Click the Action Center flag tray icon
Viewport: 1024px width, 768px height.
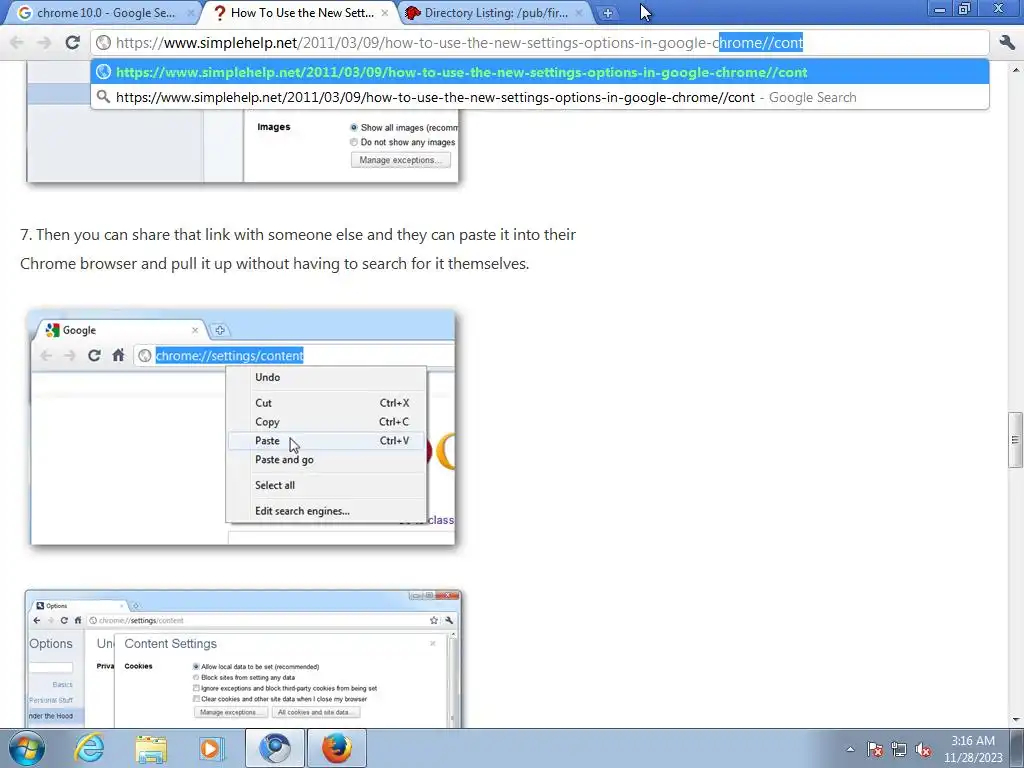click(875, 749)
